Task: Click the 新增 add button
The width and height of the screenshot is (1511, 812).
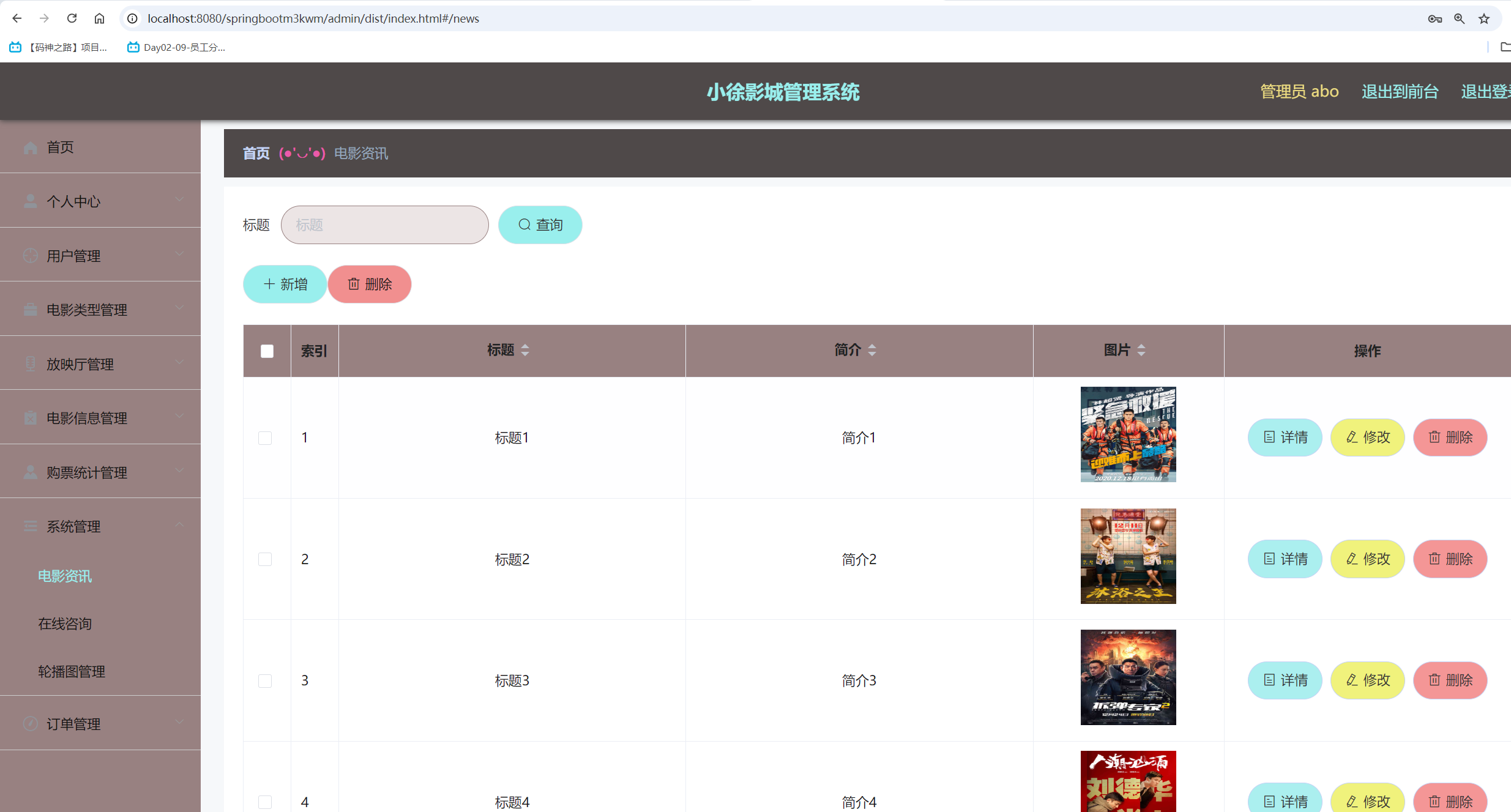Action: click(x=285, y=284)
